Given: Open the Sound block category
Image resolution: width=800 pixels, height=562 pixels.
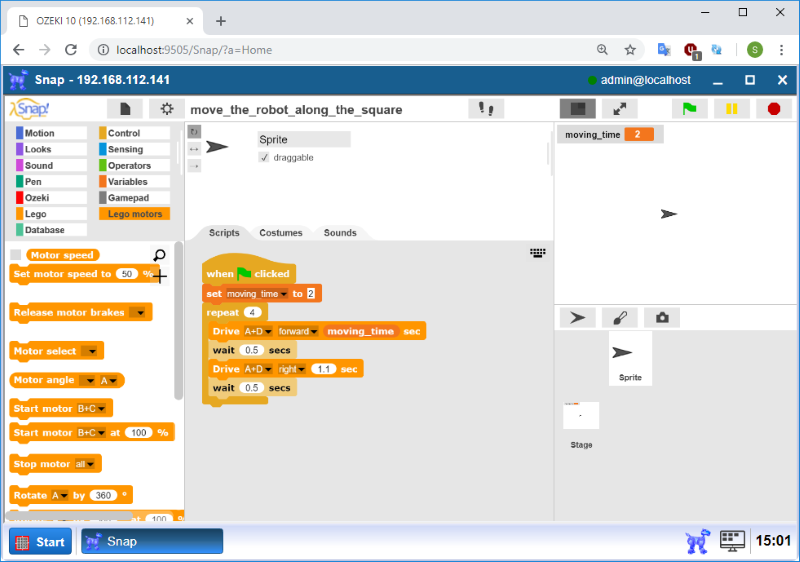Looking at the screenshot, I should click(x=51, y=165).
